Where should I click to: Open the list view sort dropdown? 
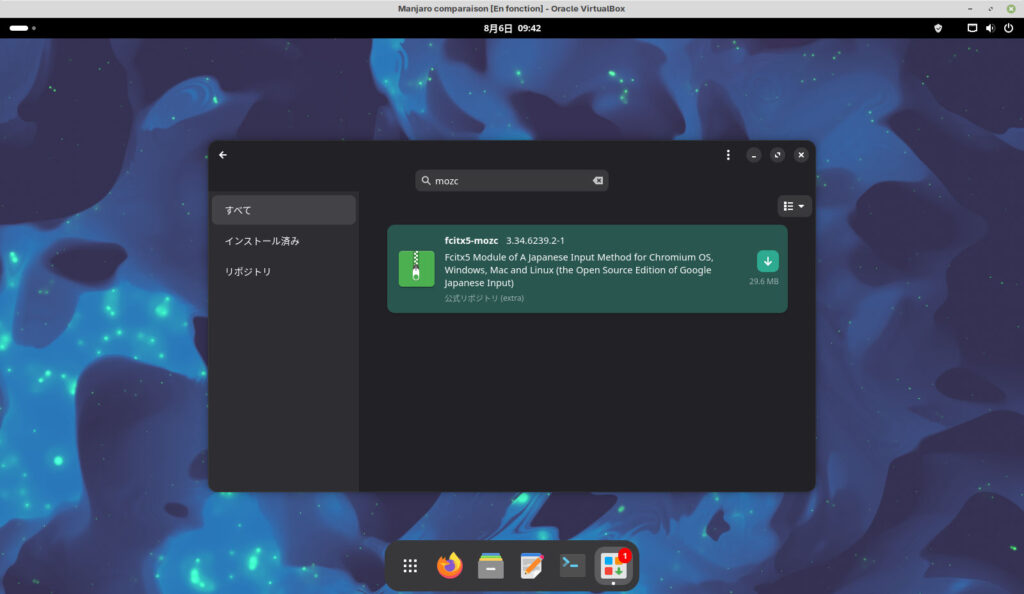tap(794, 206)
